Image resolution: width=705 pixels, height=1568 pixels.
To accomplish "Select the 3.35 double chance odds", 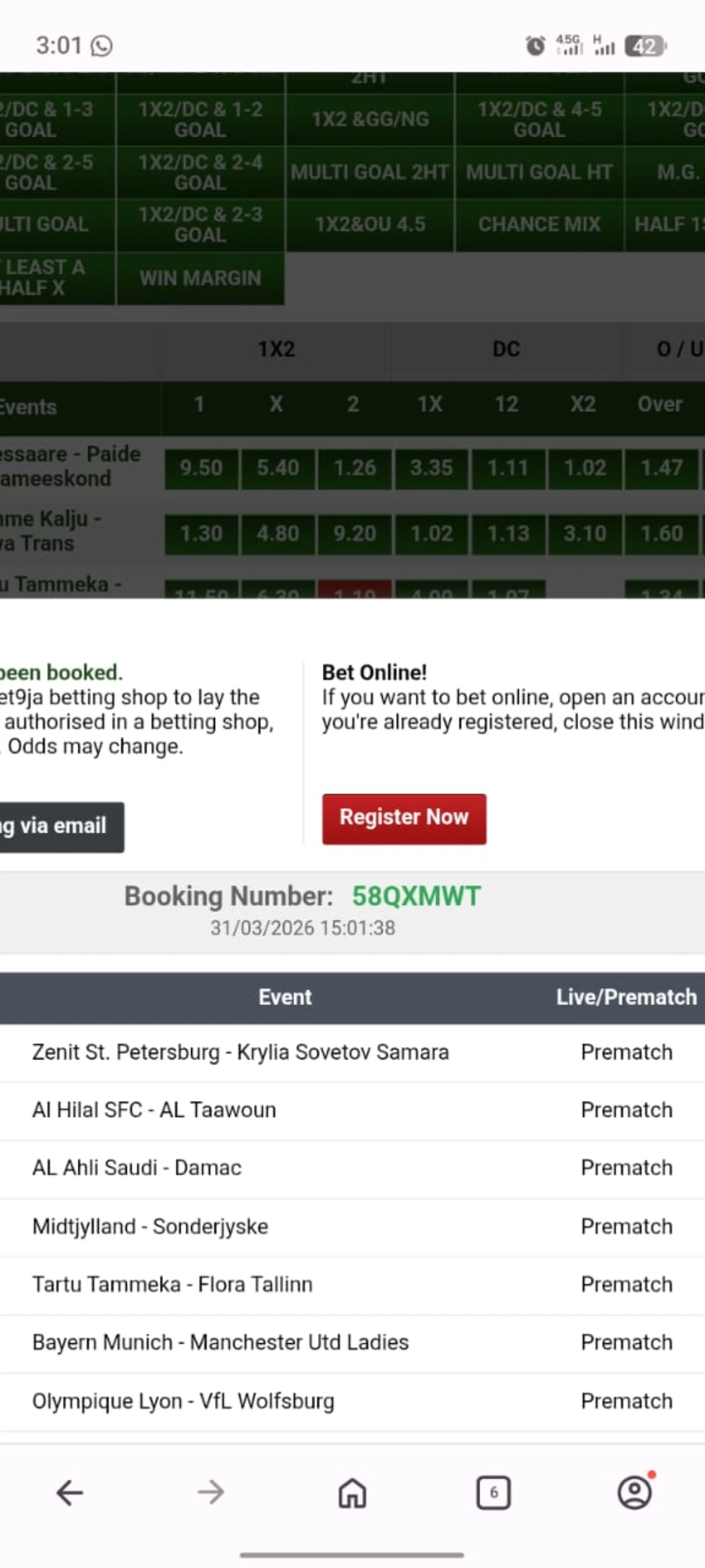I will [x=431, y=468].
